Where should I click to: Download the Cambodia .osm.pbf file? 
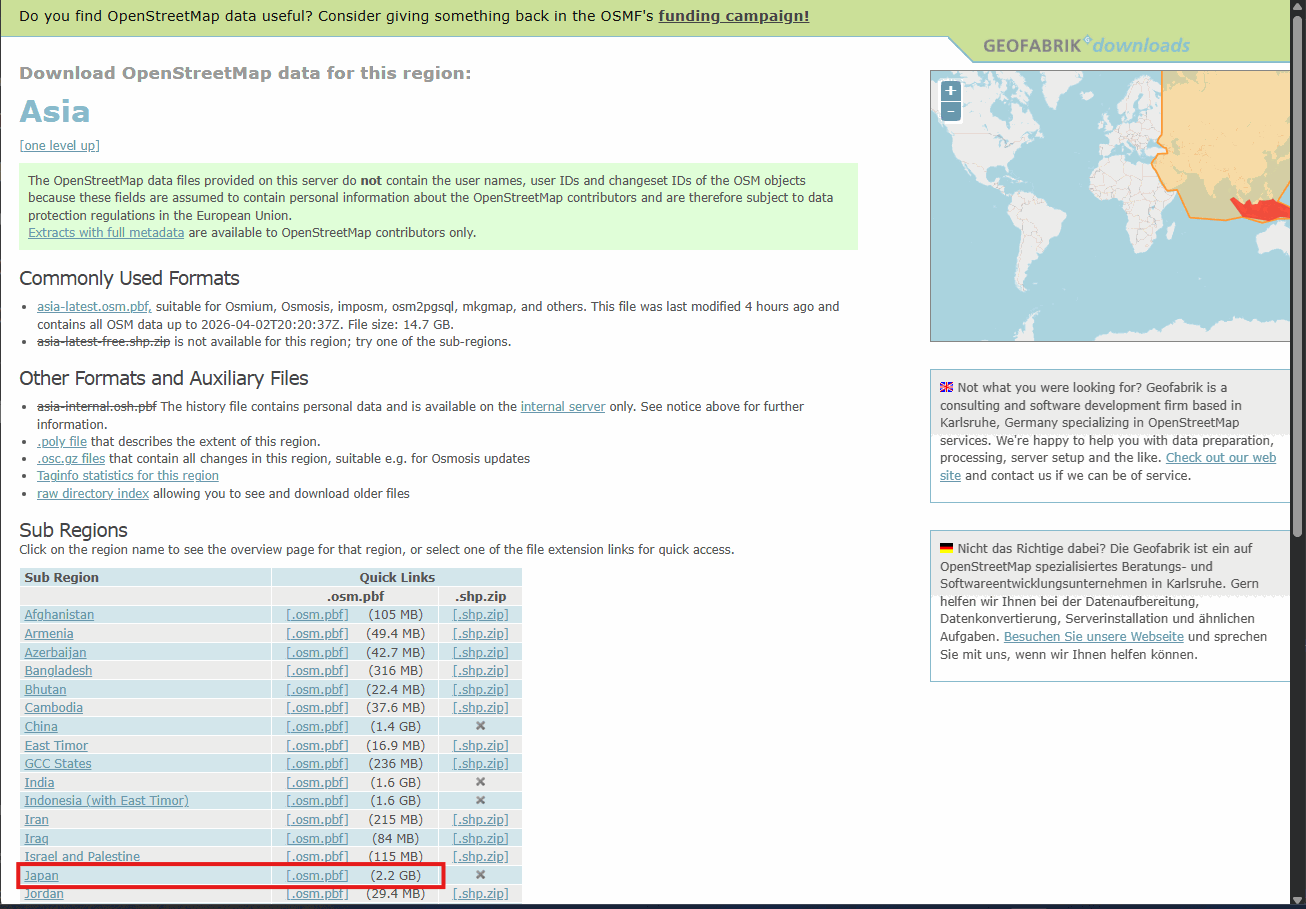[317, 708]
